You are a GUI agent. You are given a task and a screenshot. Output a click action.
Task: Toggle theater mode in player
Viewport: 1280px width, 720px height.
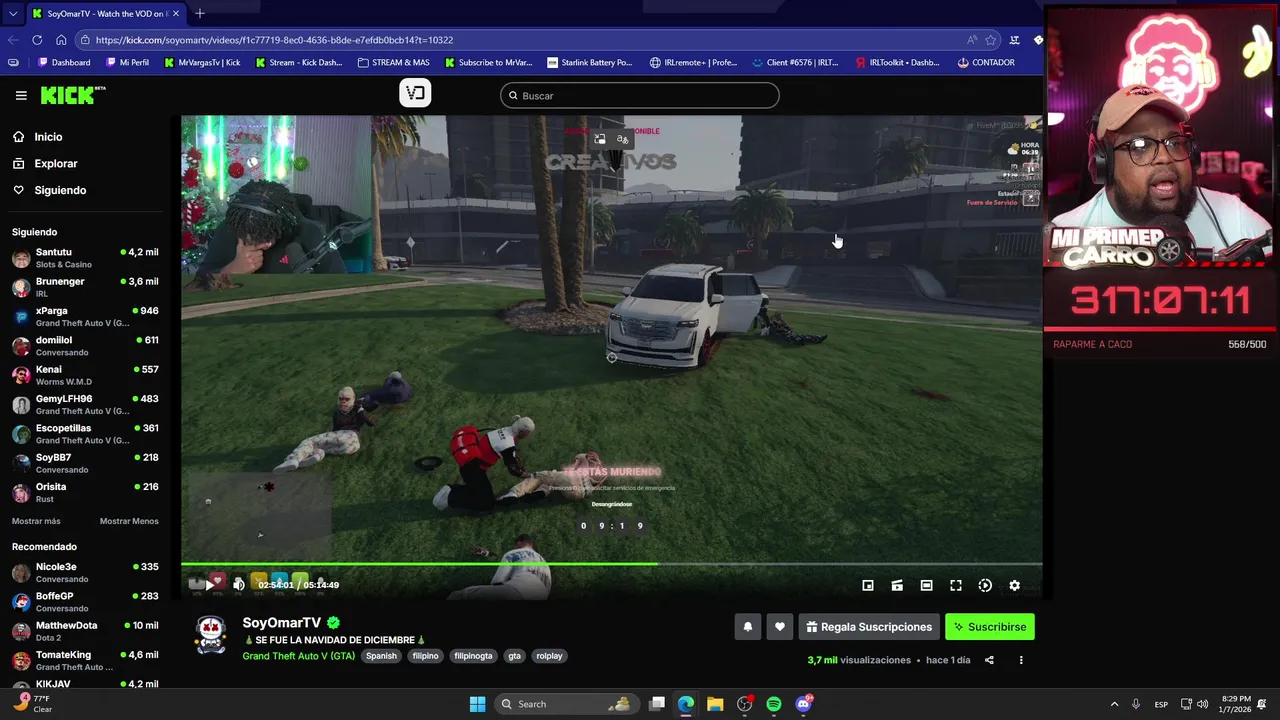click(x=926, y=585)
